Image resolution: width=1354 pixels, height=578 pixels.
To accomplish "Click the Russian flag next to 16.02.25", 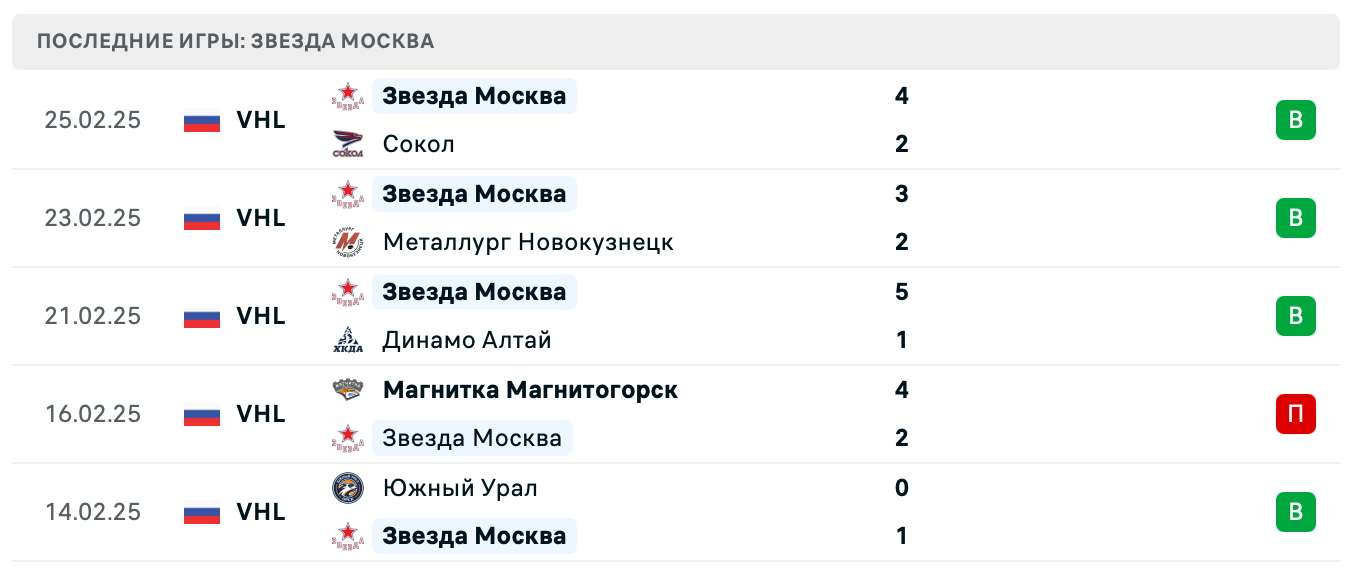I will coord(200,414).
